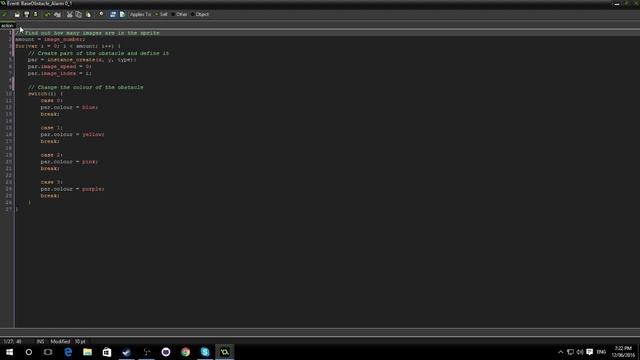Launch Microsoft Edge from taskbar

click(x=68, y=352)
